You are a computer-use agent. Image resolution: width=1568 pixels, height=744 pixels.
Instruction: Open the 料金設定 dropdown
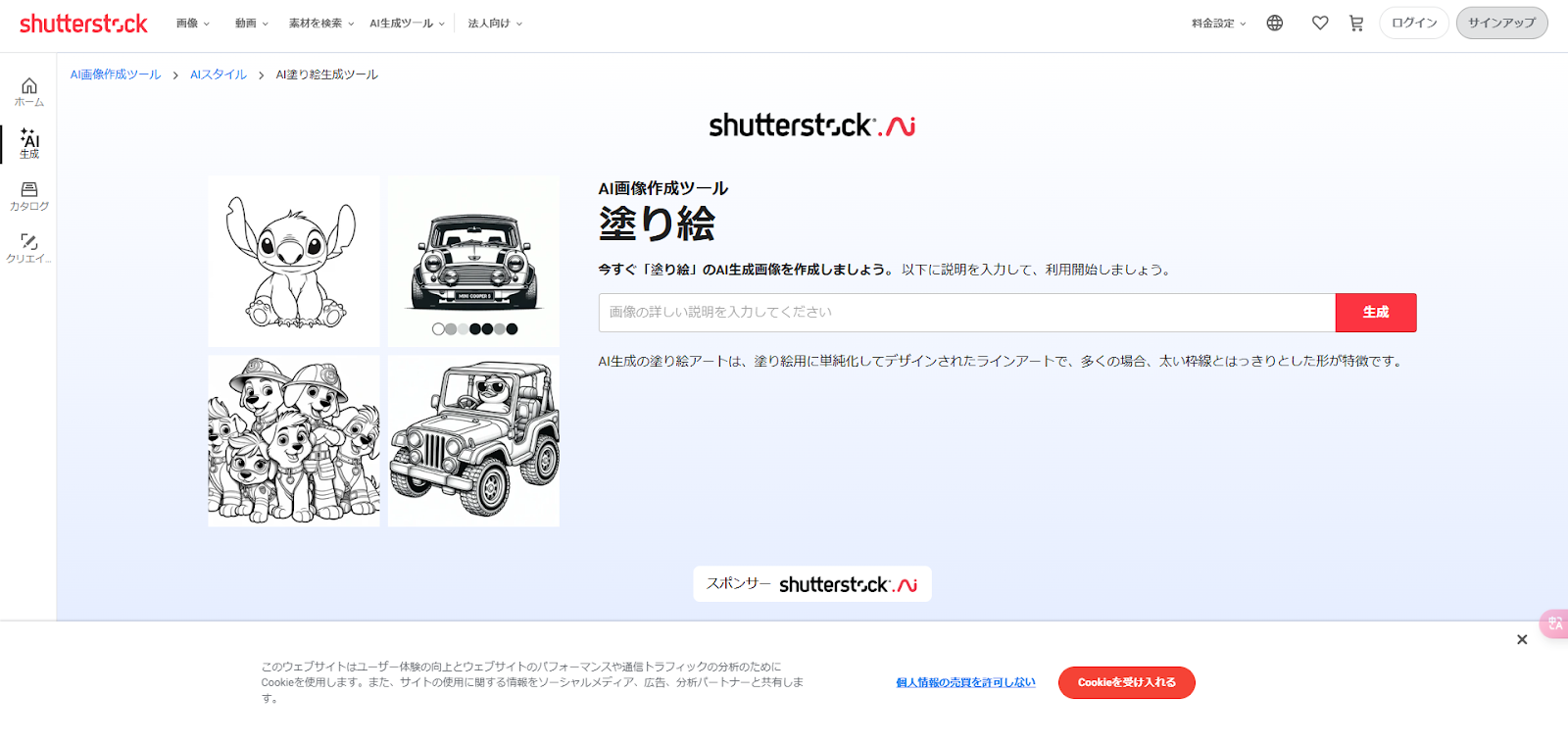tap(1218, 24)
